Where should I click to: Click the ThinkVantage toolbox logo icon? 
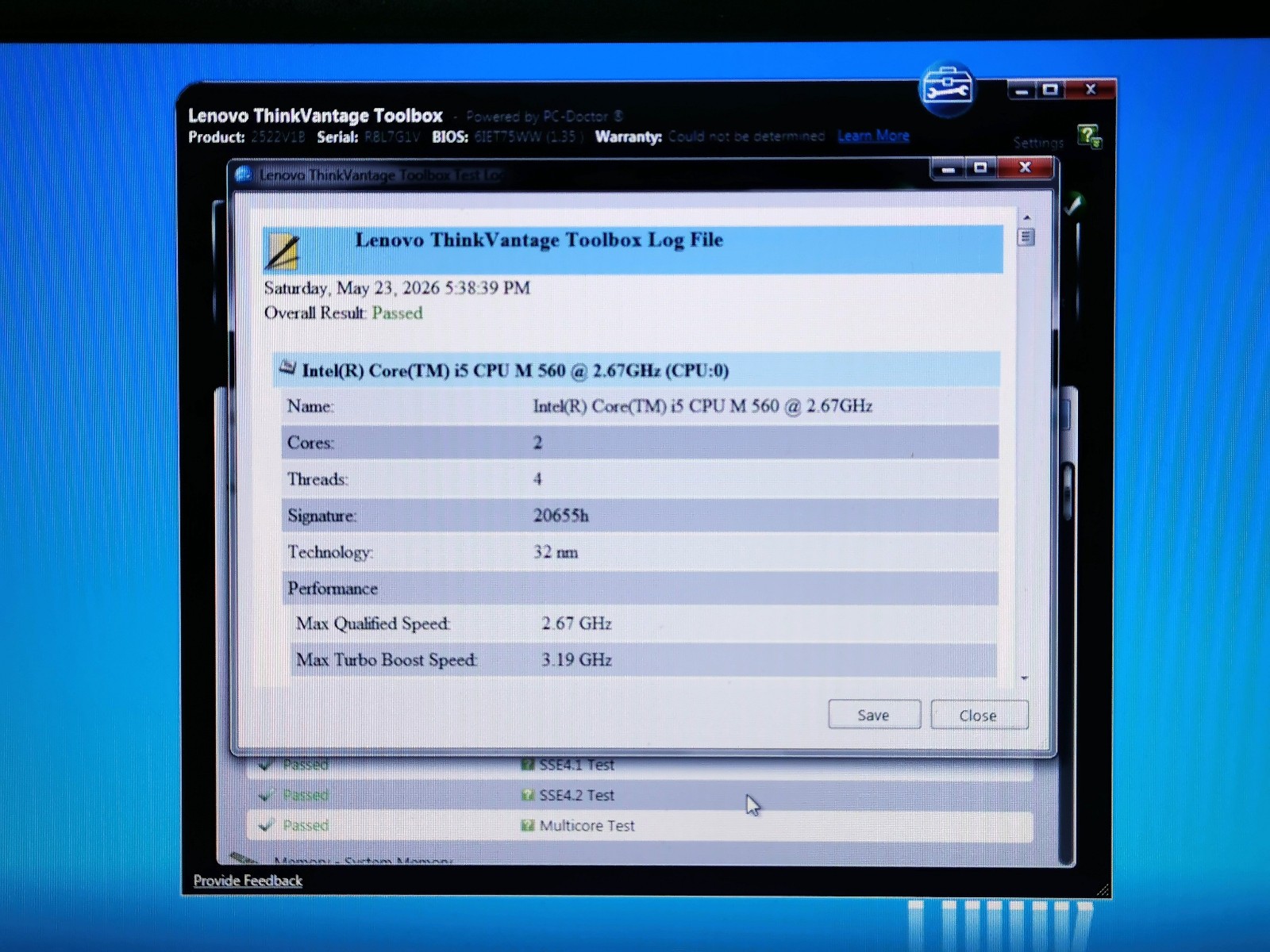point(947,88)
